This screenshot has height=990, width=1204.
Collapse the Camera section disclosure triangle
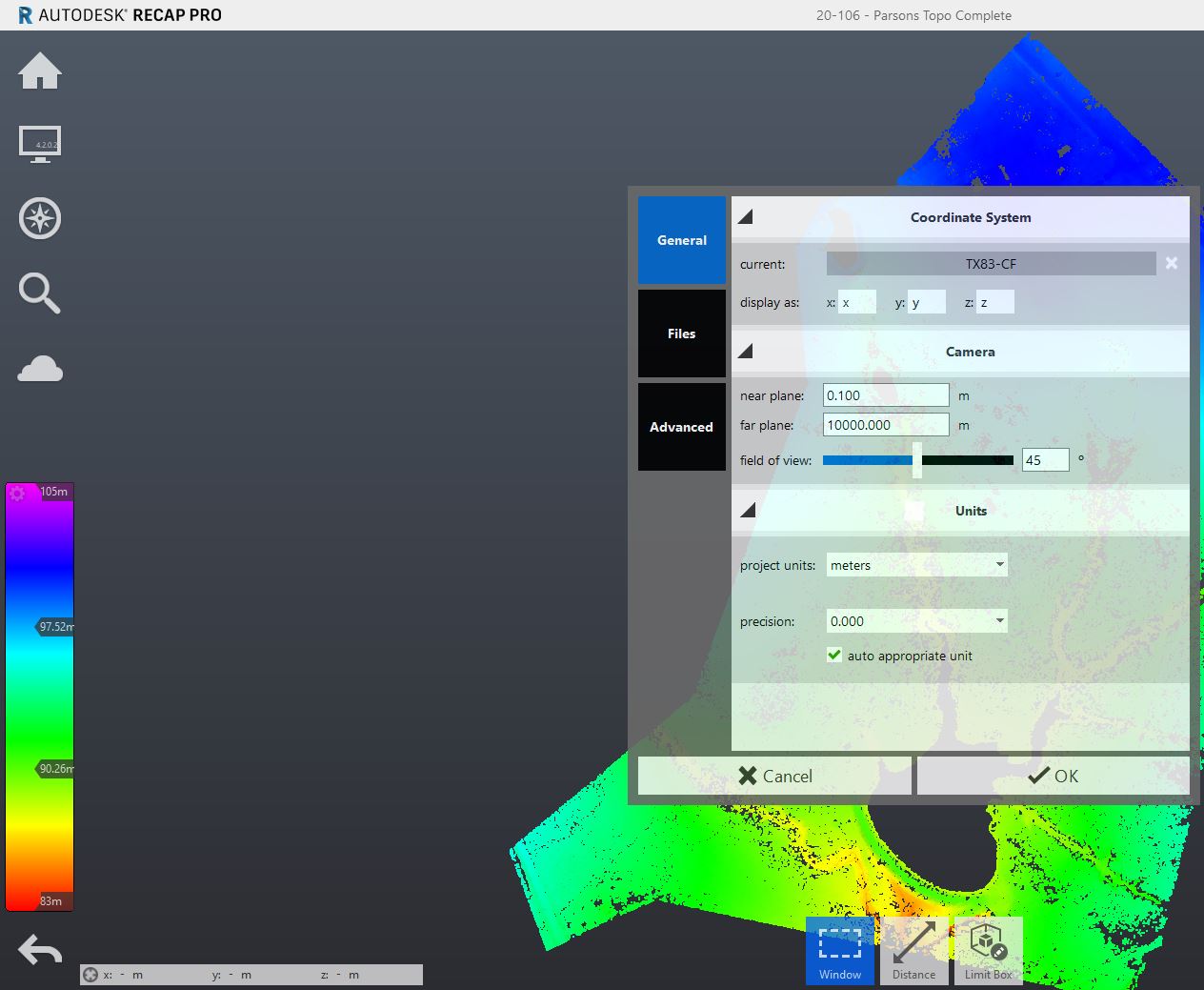point(747,351)
